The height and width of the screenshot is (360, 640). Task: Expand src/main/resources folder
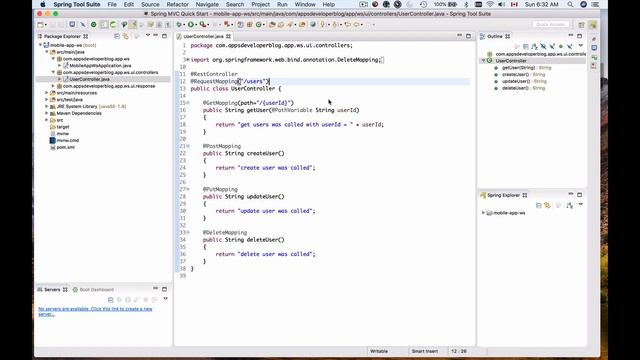coord(47,93)
